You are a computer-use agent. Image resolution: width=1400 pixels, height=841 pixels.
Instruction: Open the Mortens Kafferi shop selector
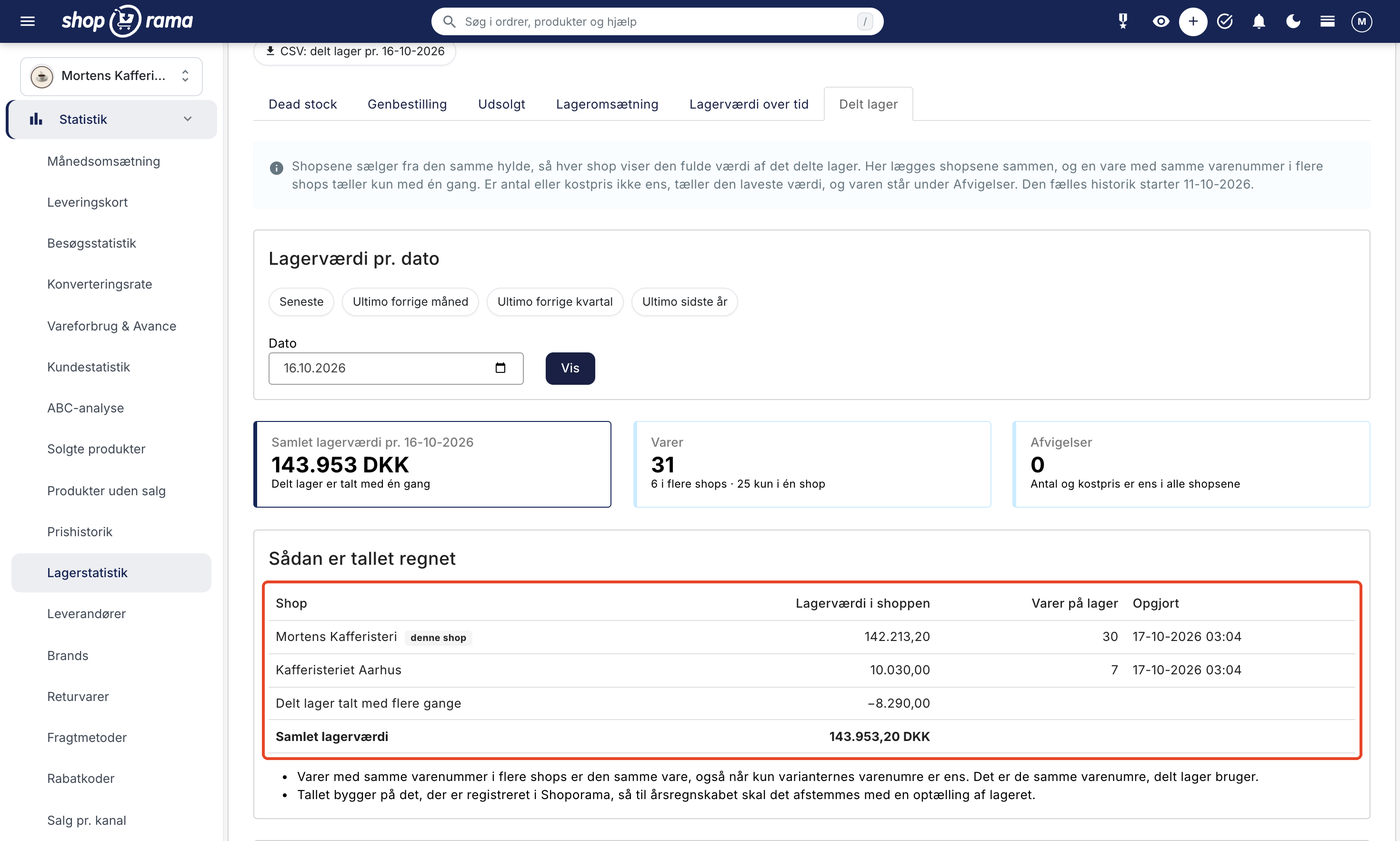click(111, 76)
